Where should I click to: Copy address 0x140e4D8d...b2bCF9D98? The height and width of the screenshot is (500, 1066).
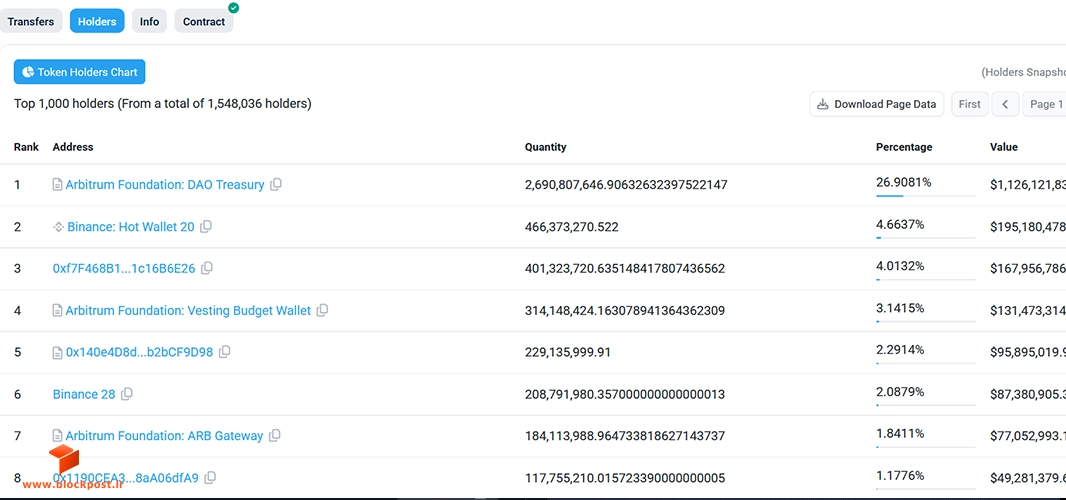coord(224,352)
